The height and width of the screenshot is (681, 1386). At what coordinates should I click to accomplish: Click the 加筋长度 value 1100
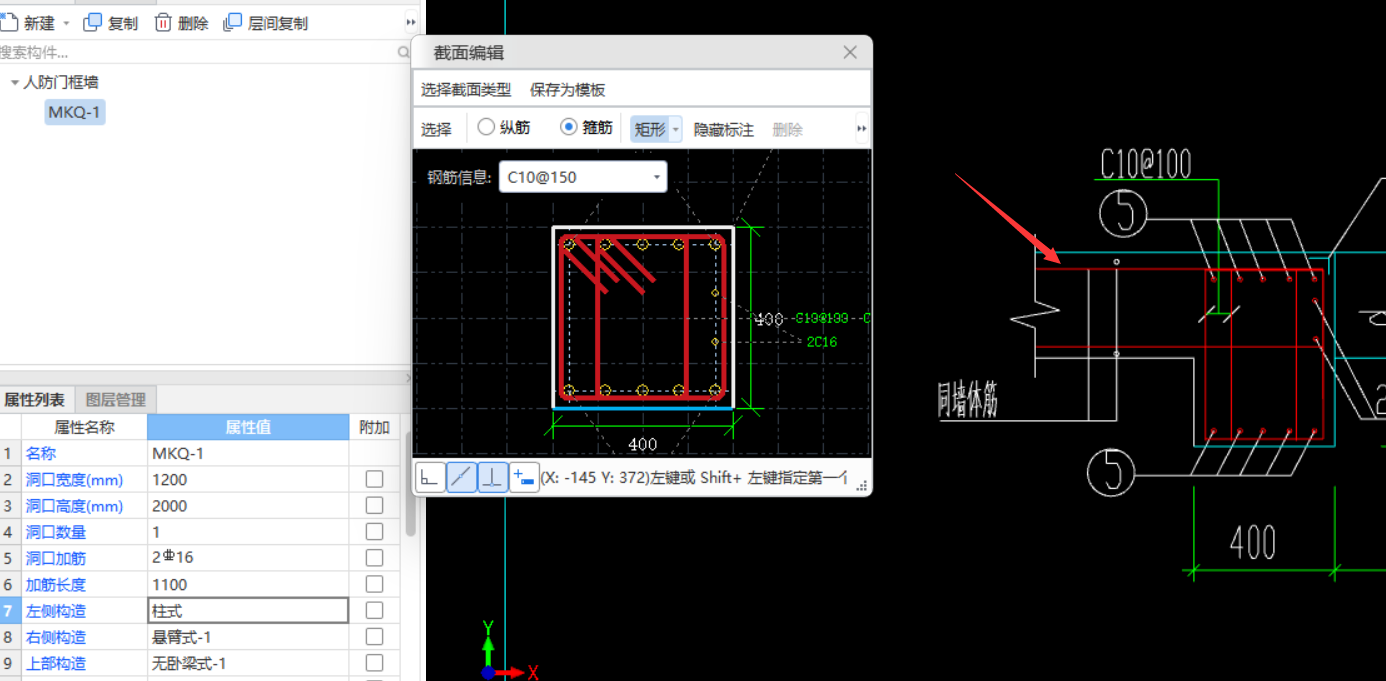point(248,584)
